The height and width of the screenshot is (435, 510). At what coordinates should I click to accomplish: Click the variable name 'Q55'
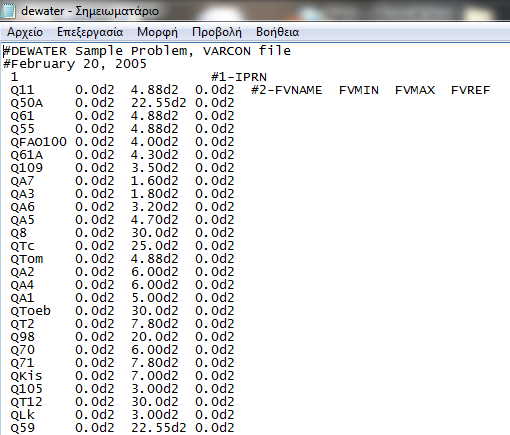coord(22,129)
